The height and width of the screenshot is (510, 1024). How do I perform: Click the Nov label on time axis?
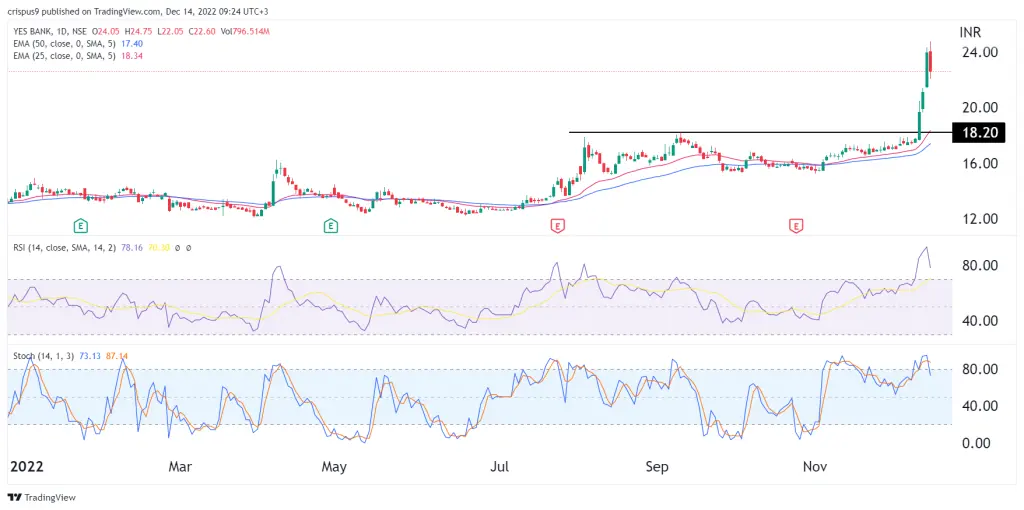(x=814, y=468)
